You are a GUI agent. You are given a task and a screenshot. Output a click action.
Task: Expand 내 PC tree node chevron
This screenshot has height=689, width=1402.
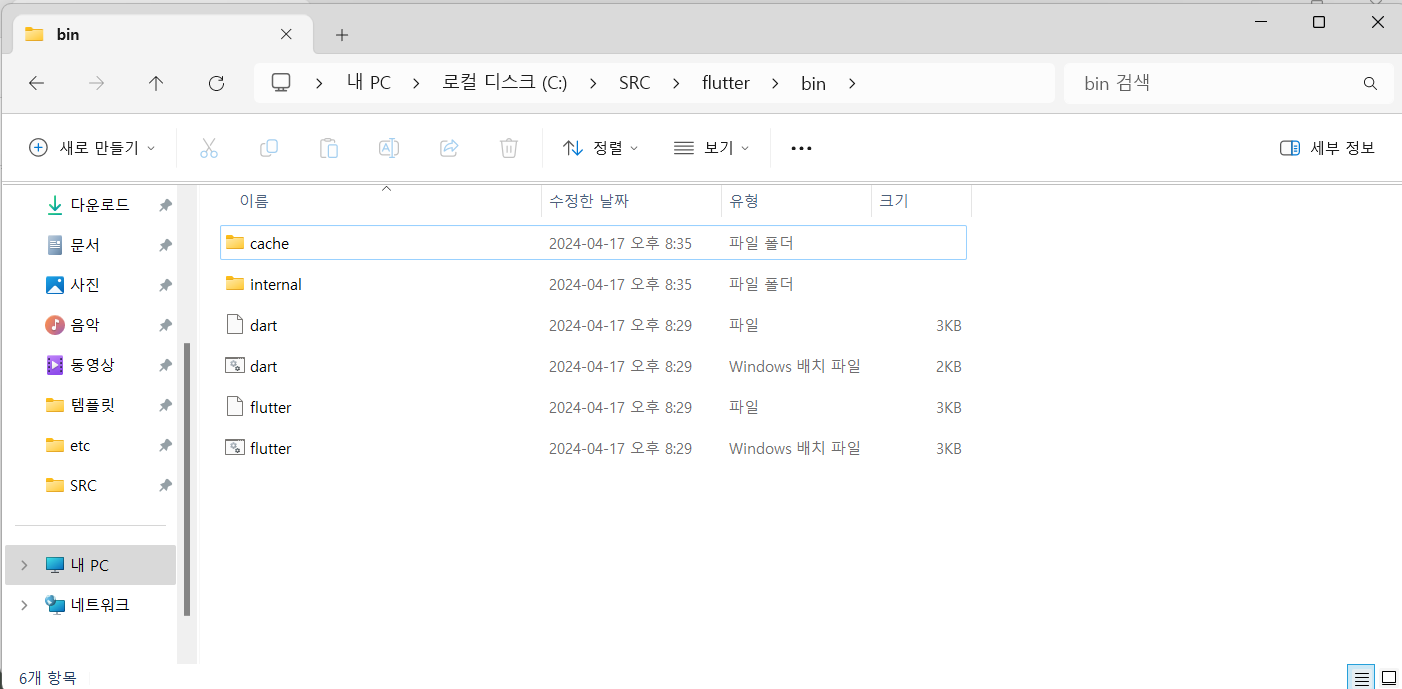pyautogui.click(x=25, y=565)
